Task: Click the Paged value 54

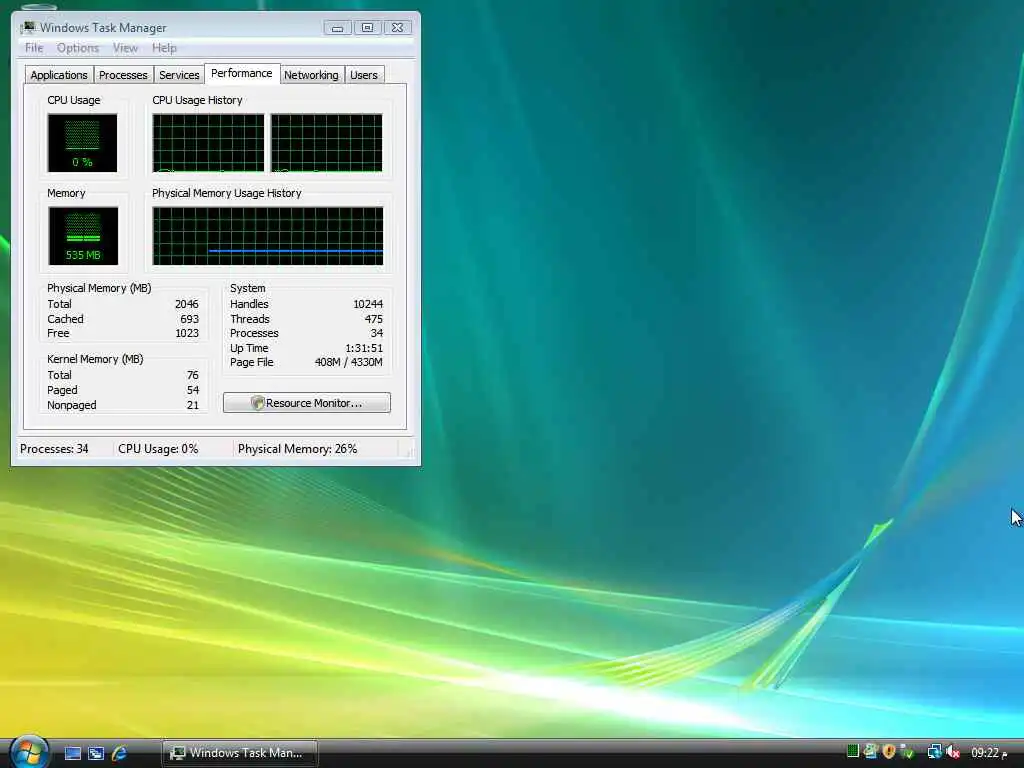Action: click(x=193, y=391)
